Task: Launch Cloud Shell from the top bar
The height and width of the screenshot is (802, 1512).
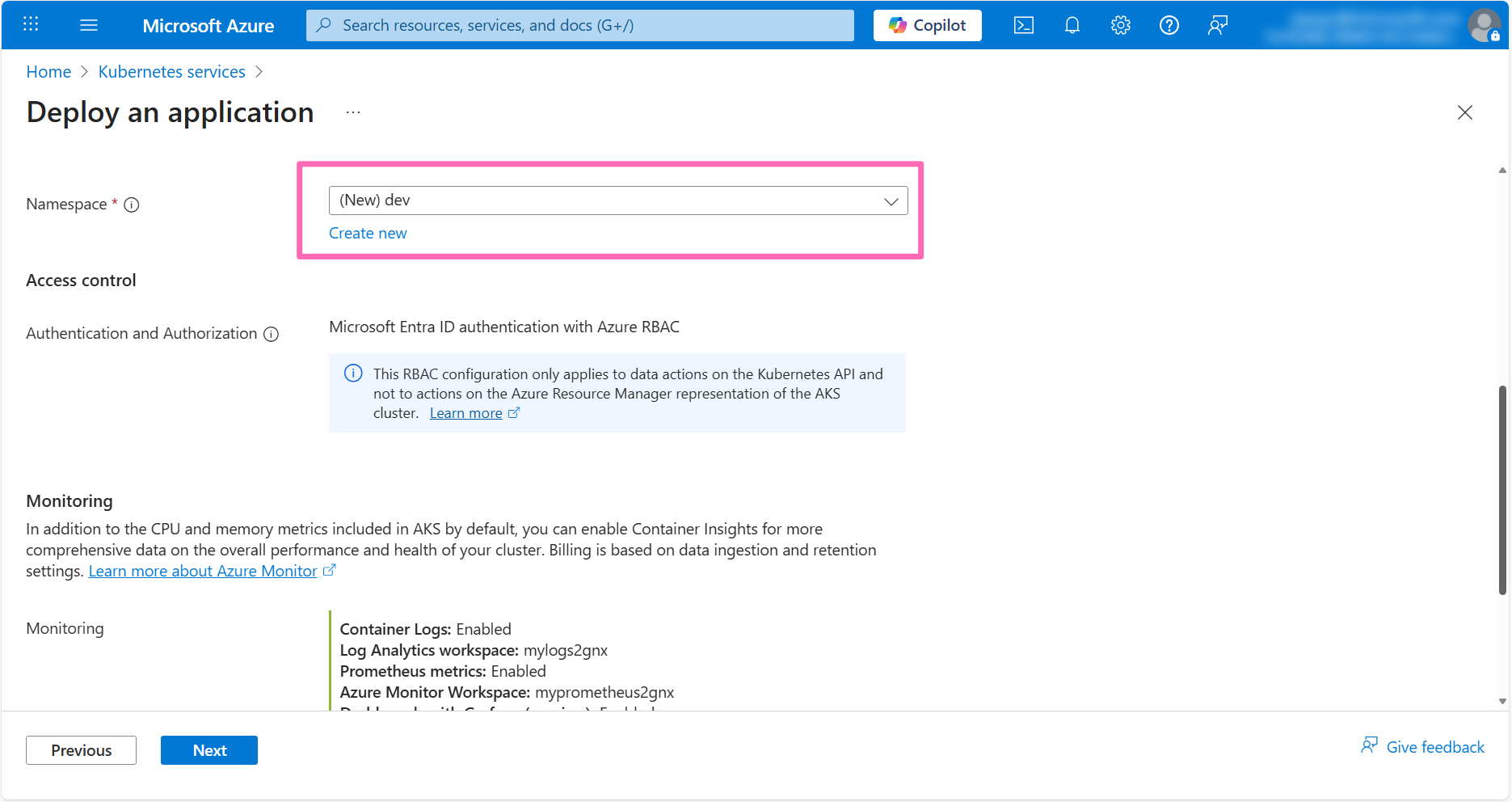Action: point(1023,25)
